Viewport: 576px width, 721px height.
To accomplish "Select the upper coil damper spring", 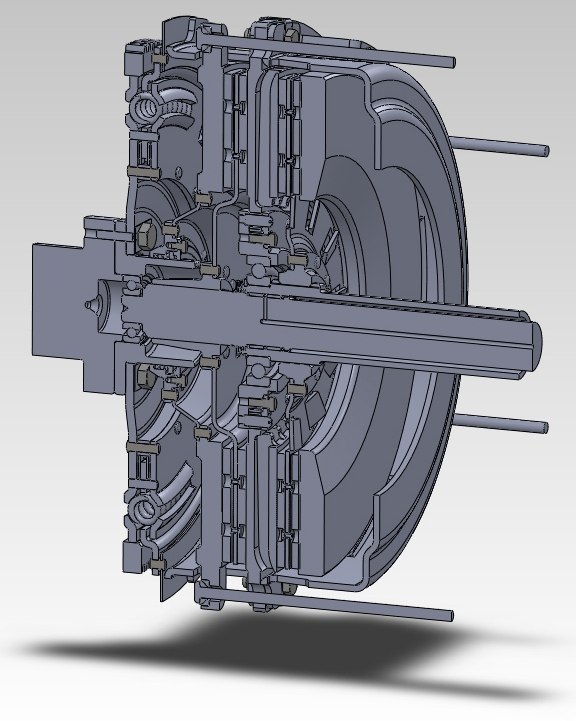I will point(146,109).
